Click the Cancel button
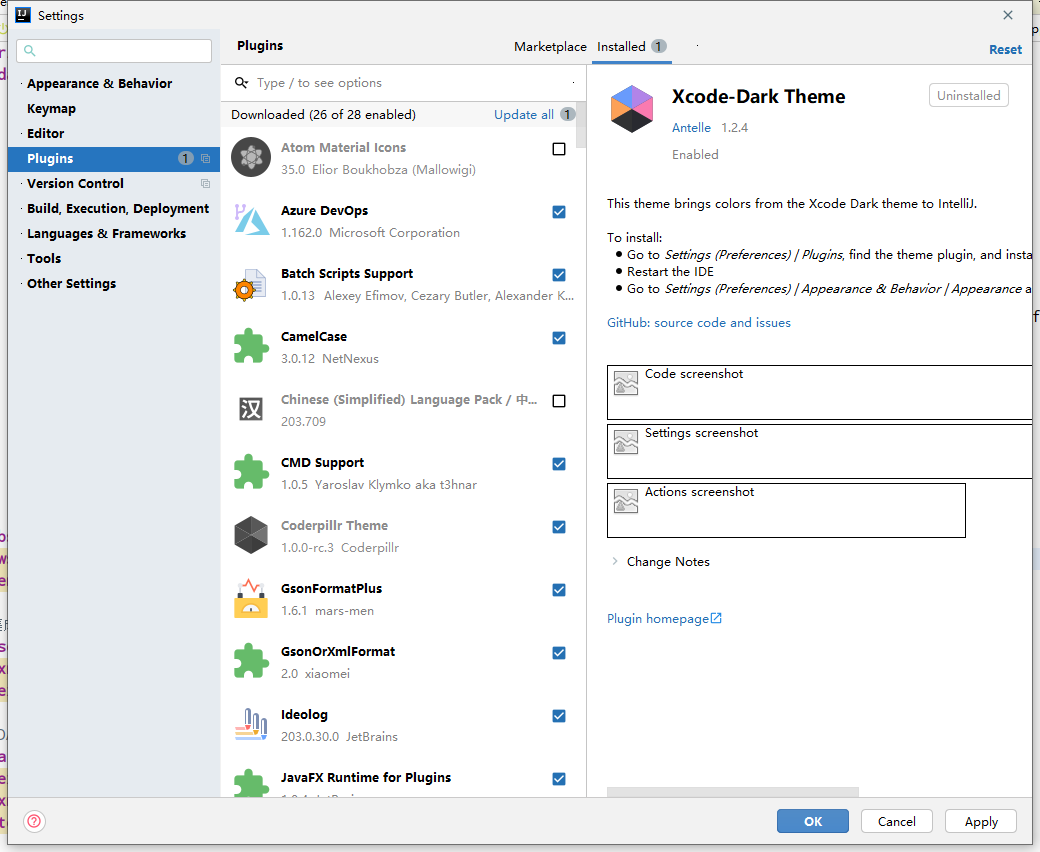 point(897,821)
